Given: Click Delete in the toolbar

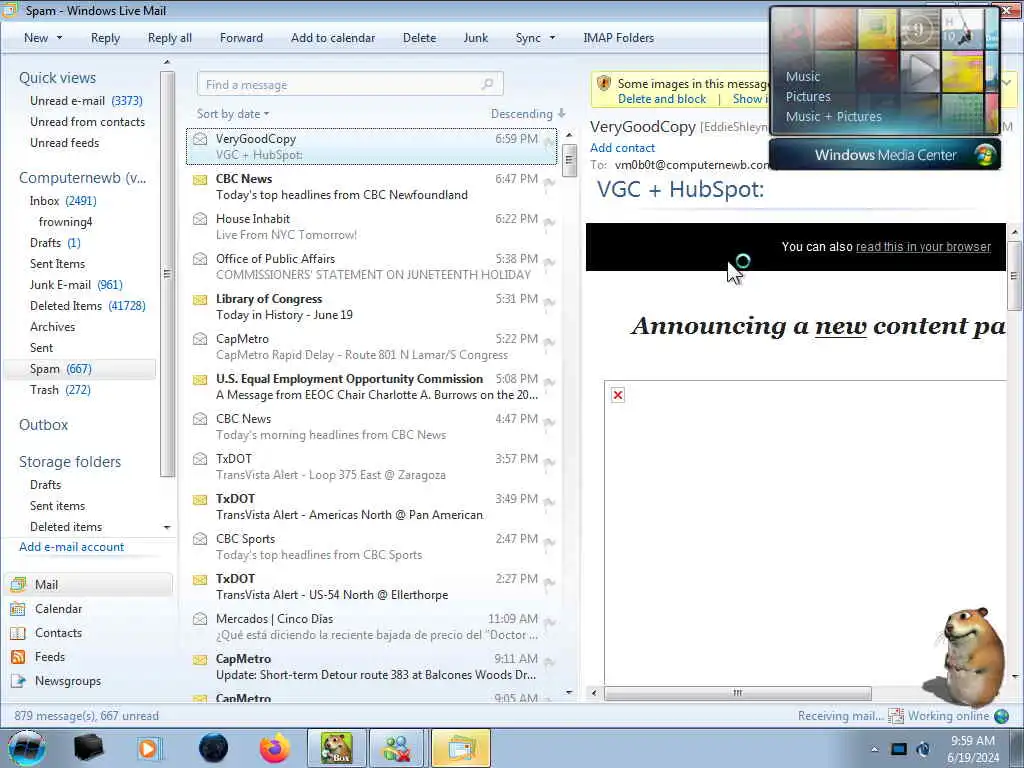Looking at the screenshot, I should (419, 38).
